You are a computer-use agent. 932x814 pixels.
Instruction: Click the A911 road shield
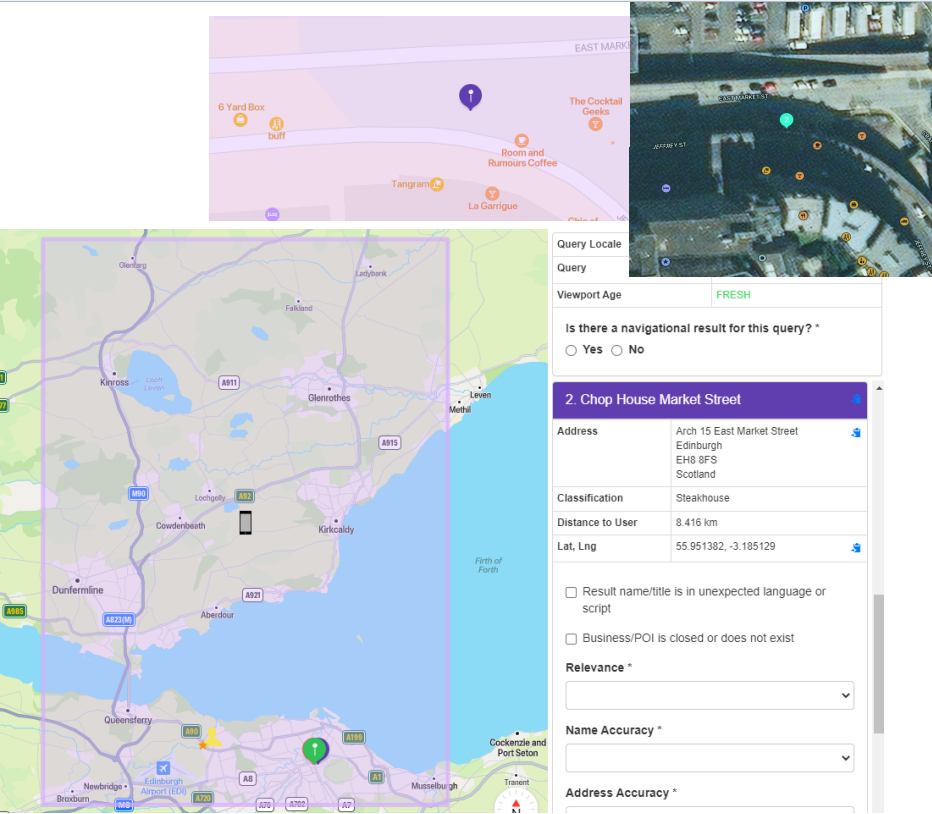(x=229, y=383)
